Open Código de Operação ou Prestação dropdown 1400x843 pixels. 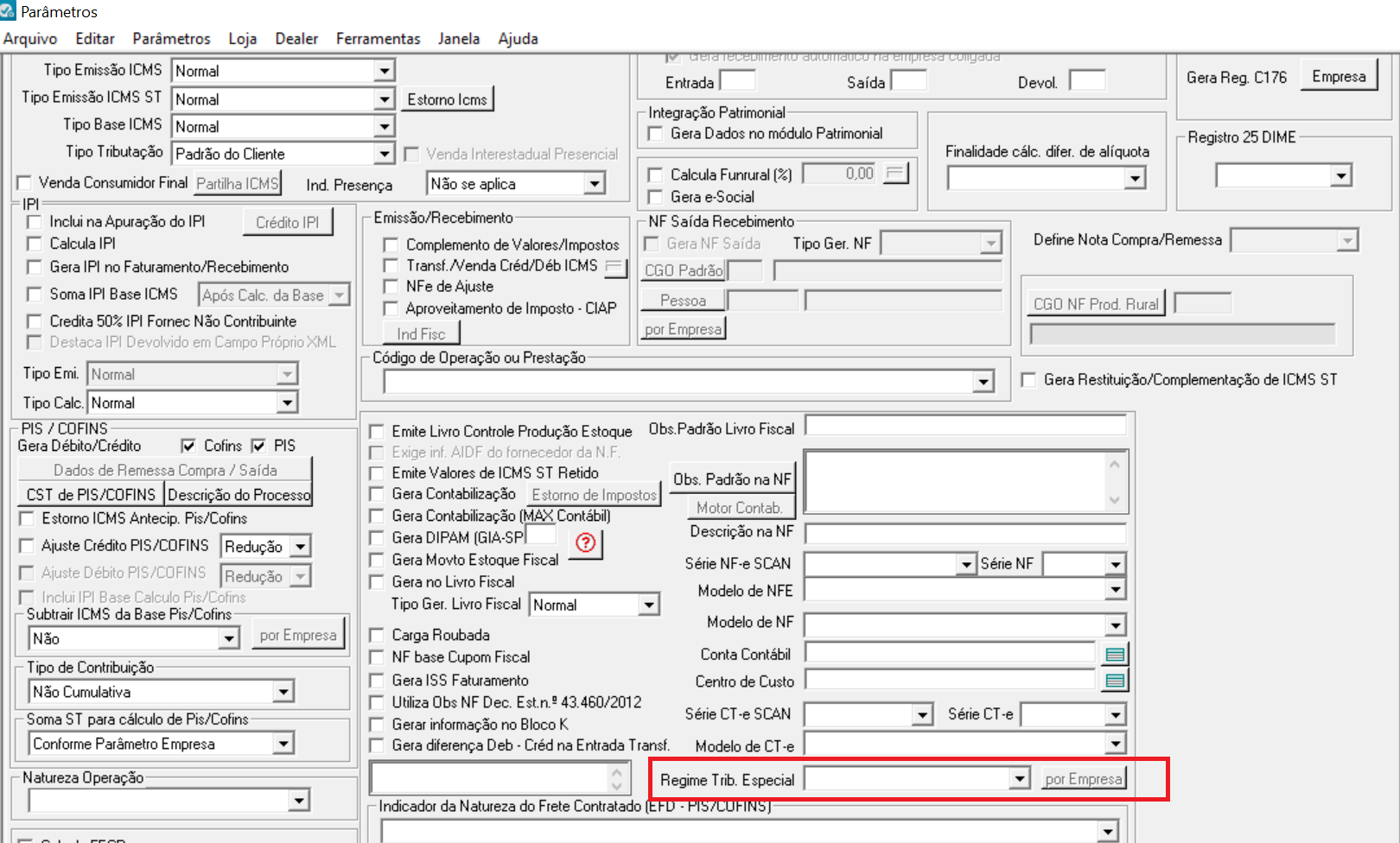[983, 382]
